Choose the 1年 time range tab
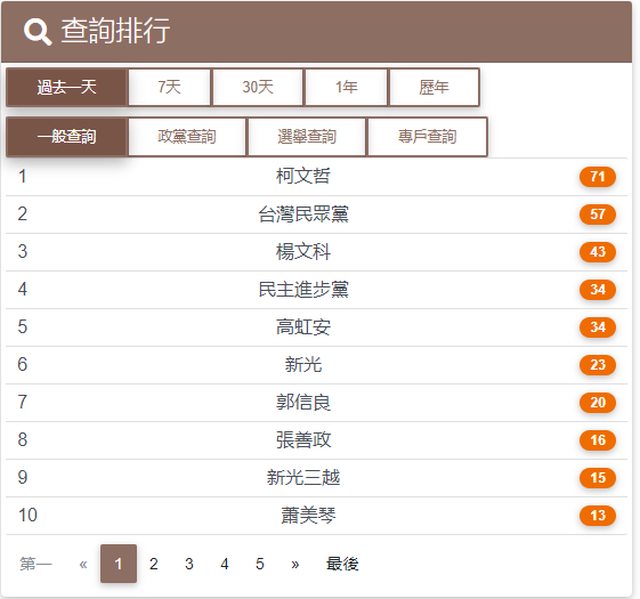 click(x=346, y=87)
